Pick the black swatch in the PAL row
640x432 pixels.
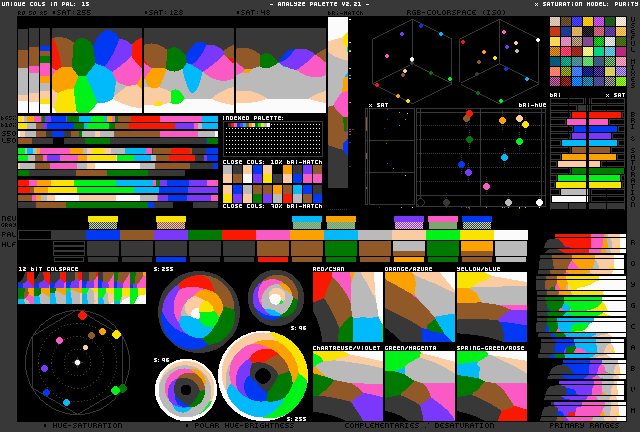click(35, 235)
